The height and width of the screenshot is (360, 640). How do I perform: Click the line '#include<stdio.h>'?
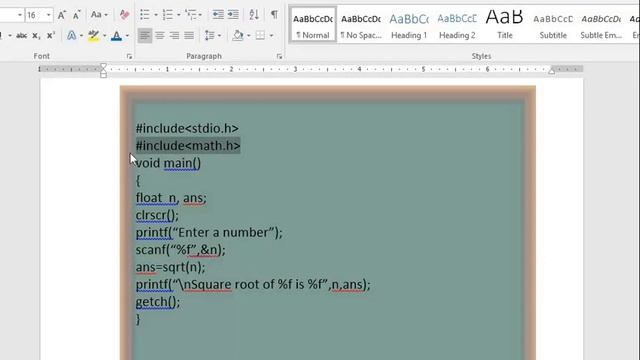(187, 129)
